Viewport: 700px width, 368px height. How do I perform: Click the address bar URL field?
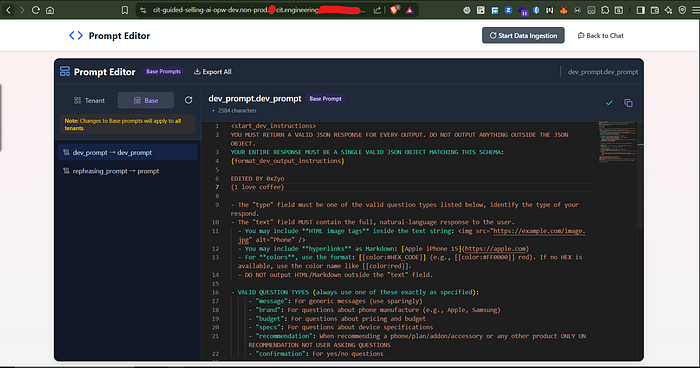coord(259,10)
